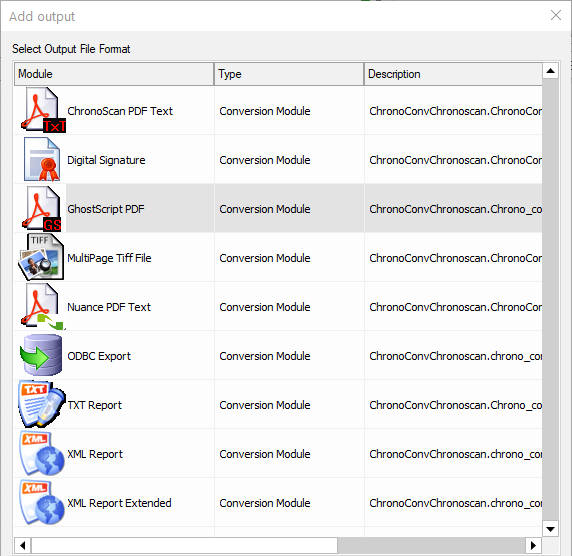Select the TXT Report icon

pos(42,404)
